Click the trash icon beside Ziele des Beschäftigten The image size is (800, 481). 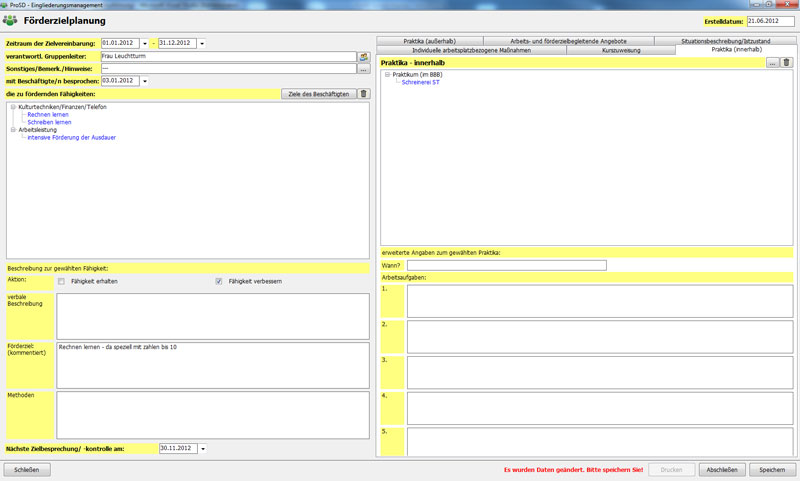pyautogui.click(x=364, y=94)
